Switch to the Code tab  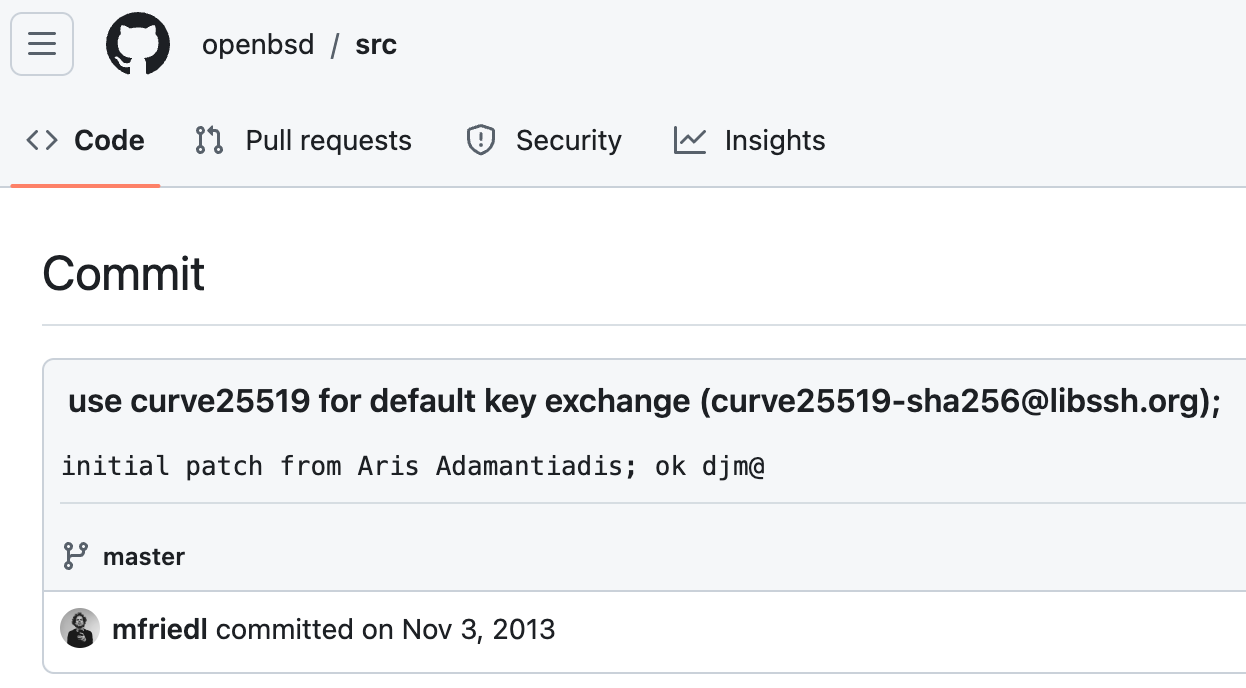[85, 140]
